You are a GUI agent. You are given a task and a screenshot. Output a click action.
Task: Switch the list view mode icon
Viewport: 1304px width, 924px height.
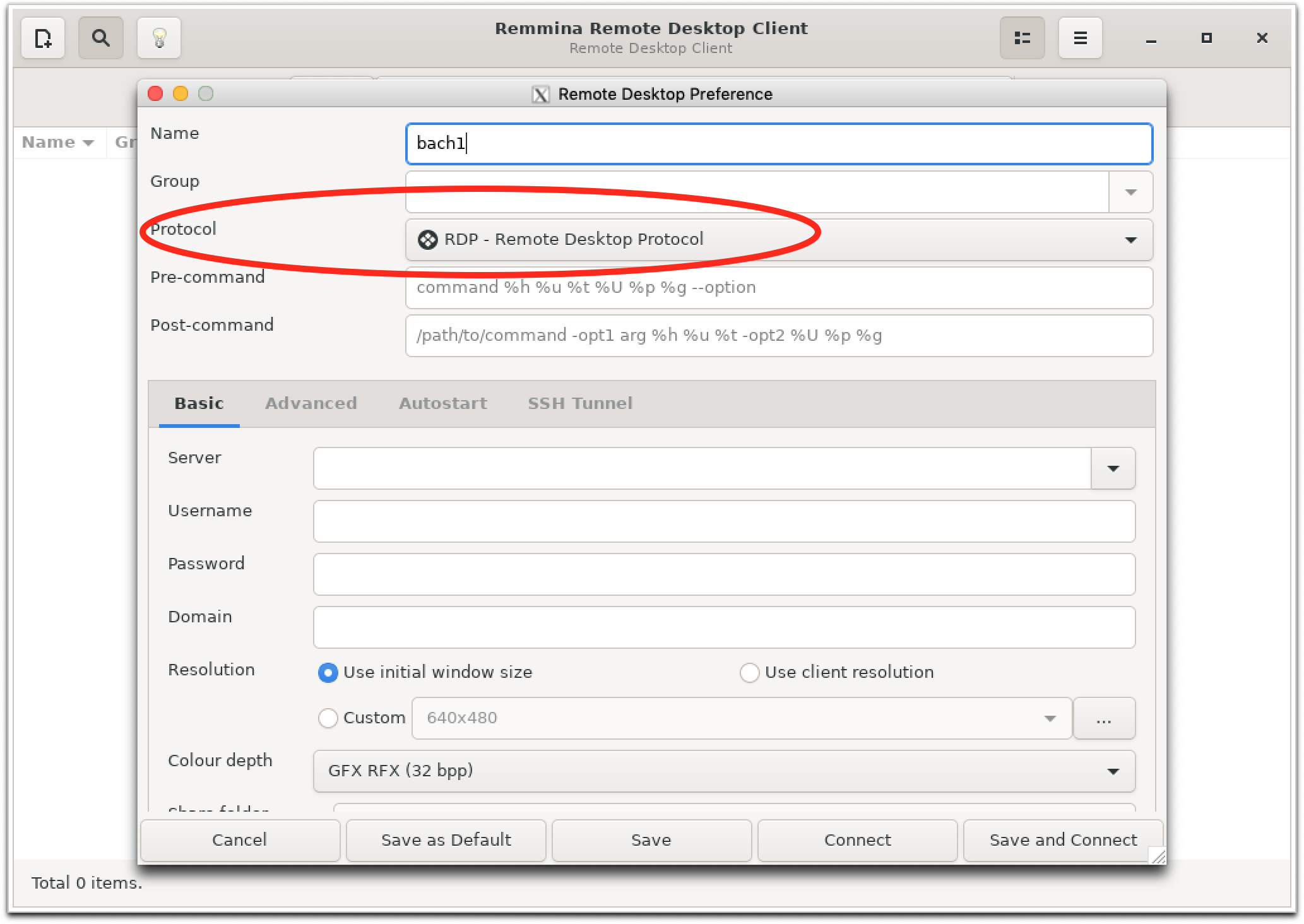point(1022,38)
